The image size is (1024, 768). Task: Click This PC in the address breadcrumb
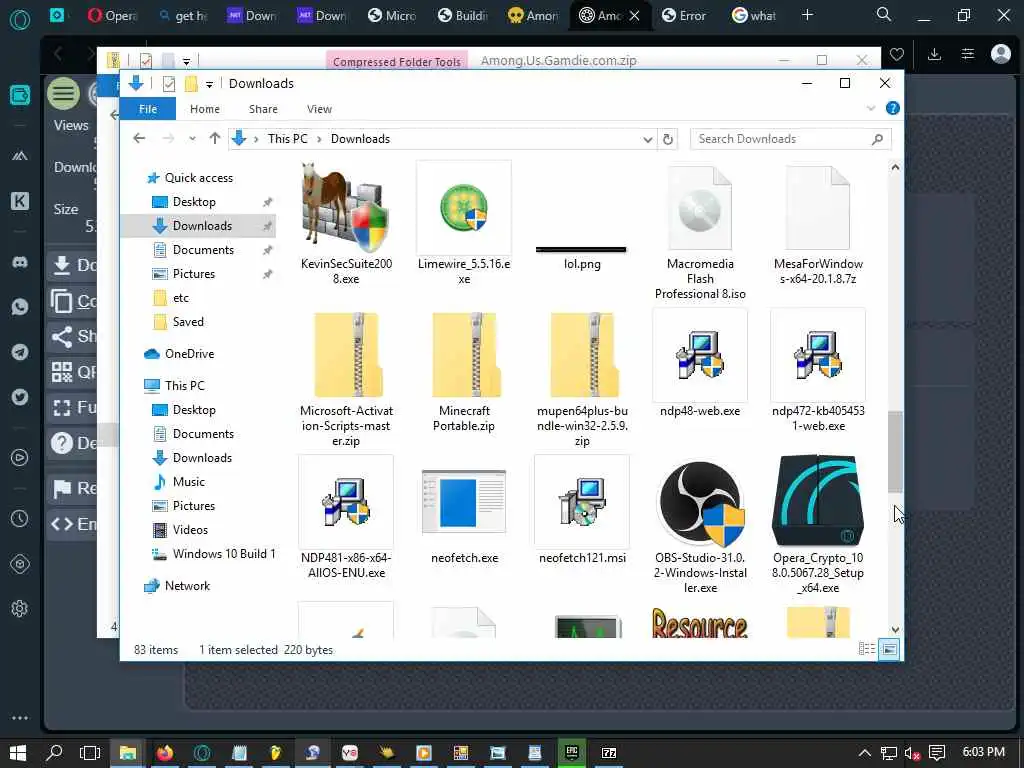pyautogui.click(x=287, y=138)
